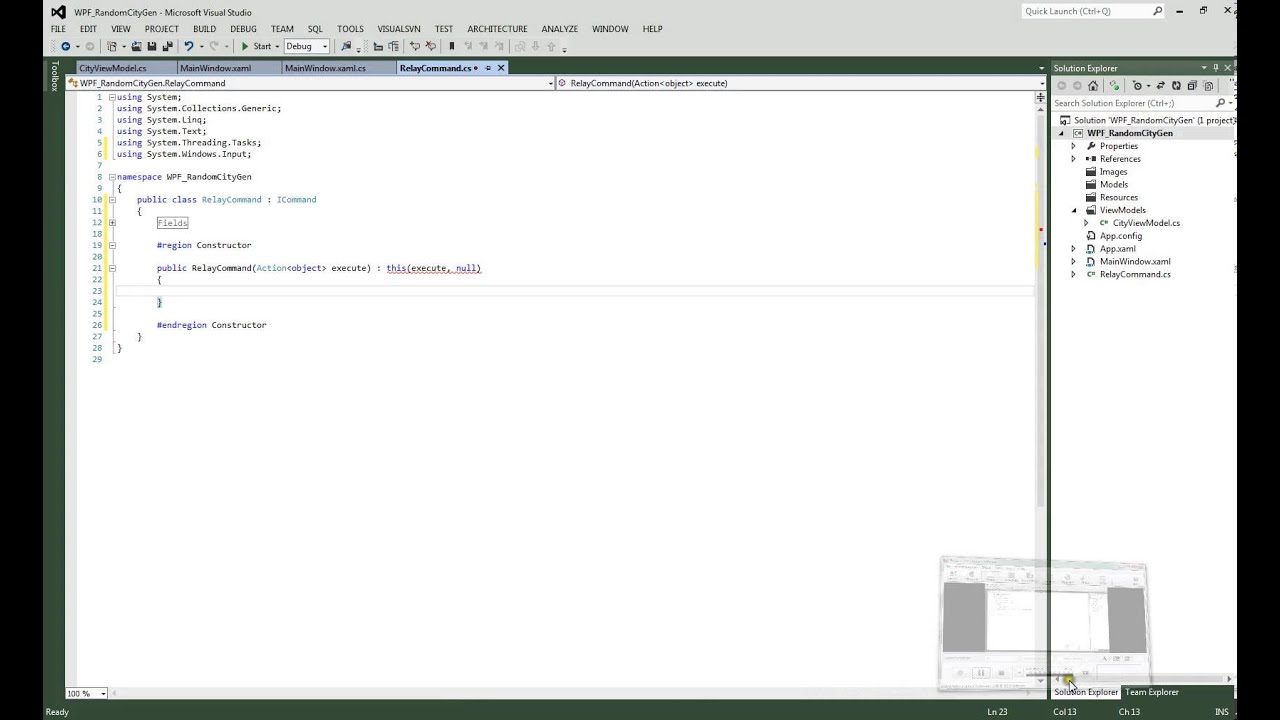Open the Debug configuration dropdown
Image resolution: width=1280 pixels, height=720 pixels.
[306, 46]
